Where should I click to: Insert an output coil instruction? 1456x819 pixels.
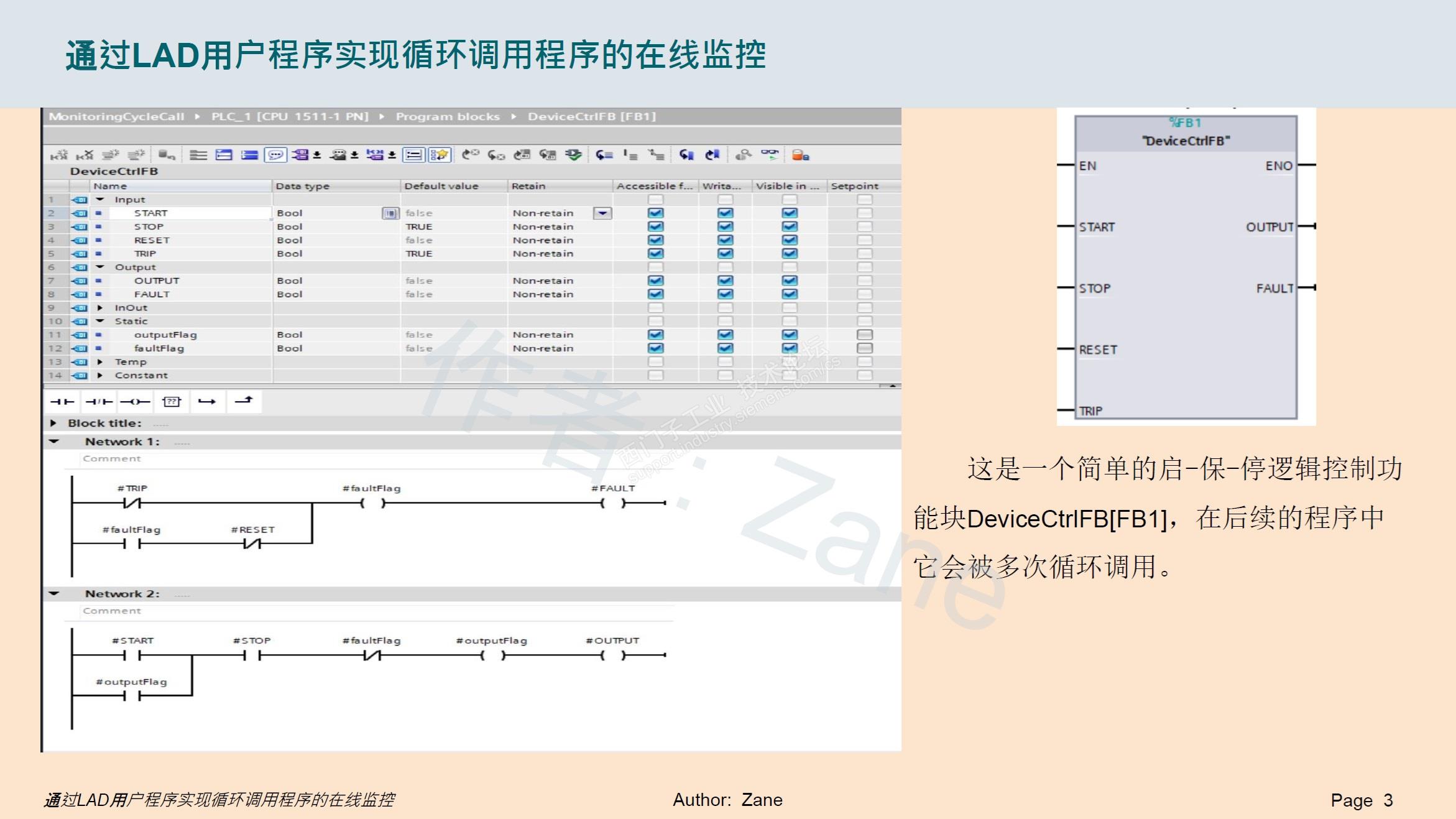tap(135, 402)
